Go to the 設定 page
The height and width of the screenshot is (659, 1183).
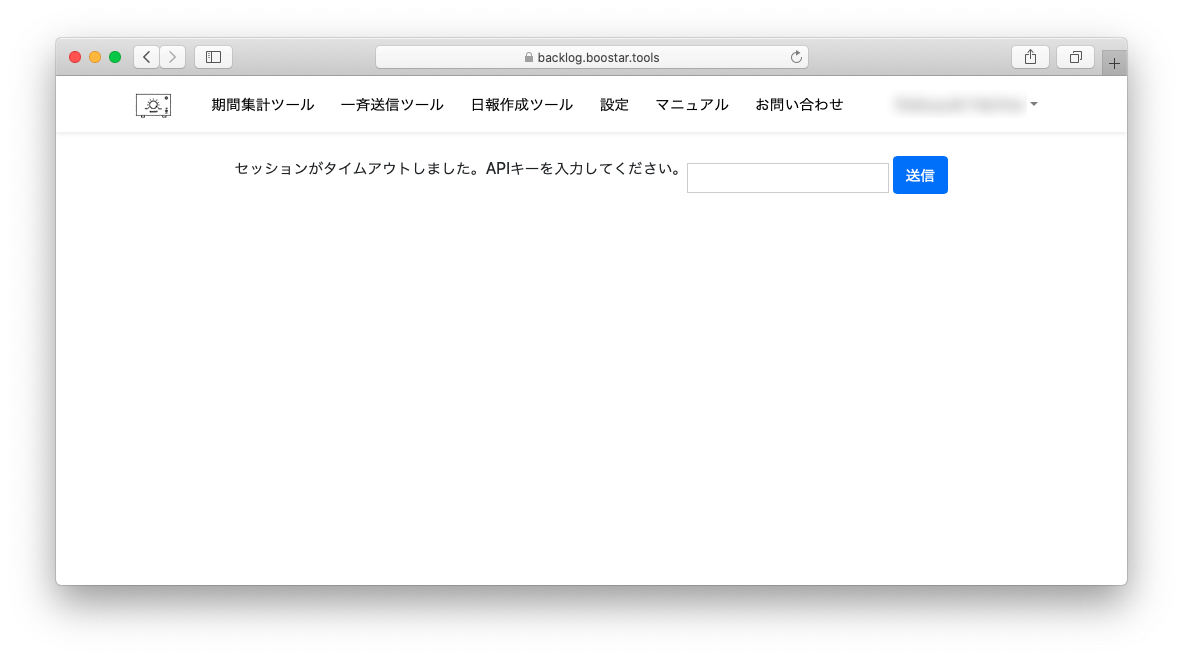tap(614, 105)
